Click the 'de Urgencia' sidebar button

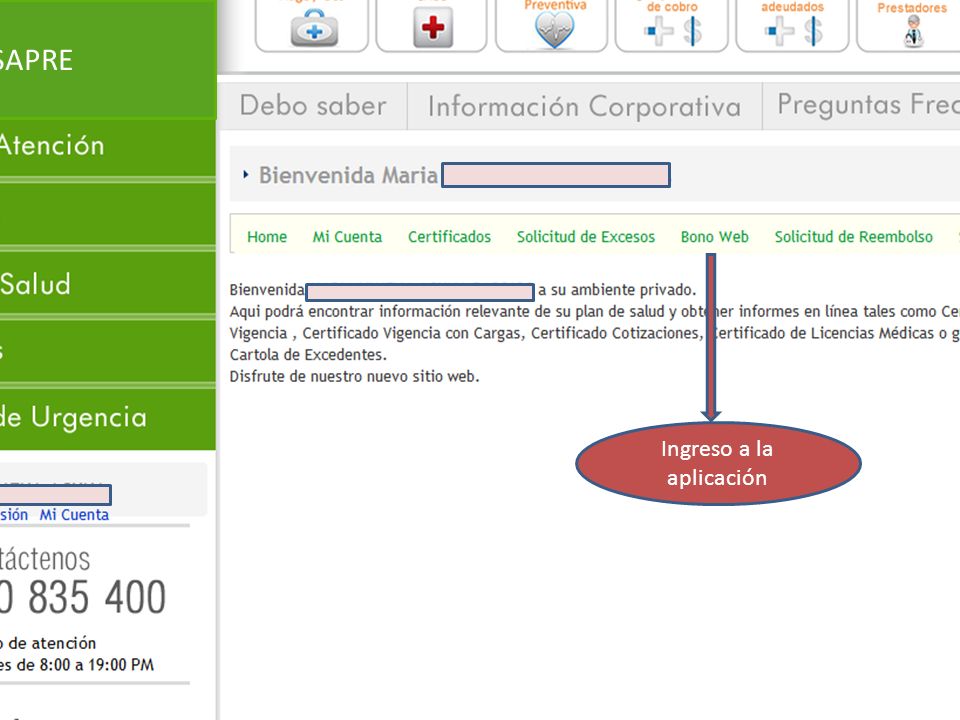tap(108, 418)
